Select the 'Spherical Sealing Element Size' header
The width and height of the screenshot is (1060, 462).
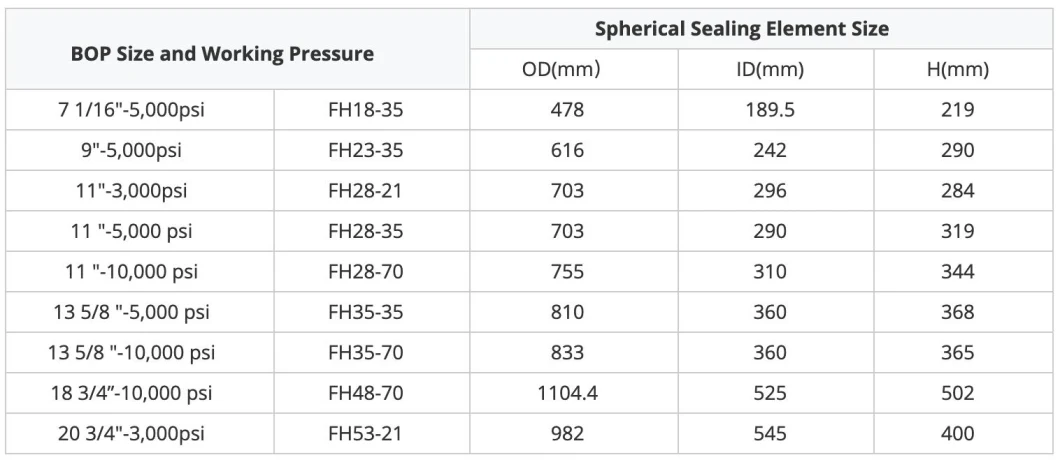tap(741, 28)
